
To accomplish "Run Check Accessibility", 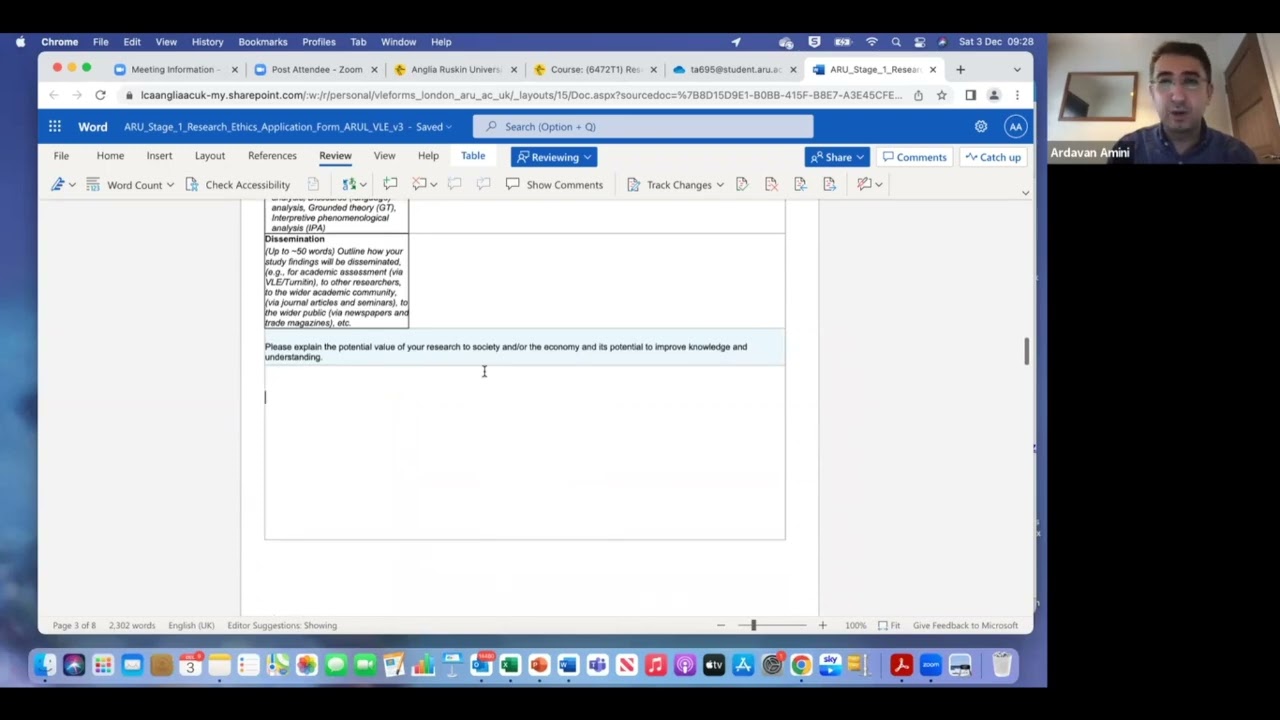I will click(238, 184).
